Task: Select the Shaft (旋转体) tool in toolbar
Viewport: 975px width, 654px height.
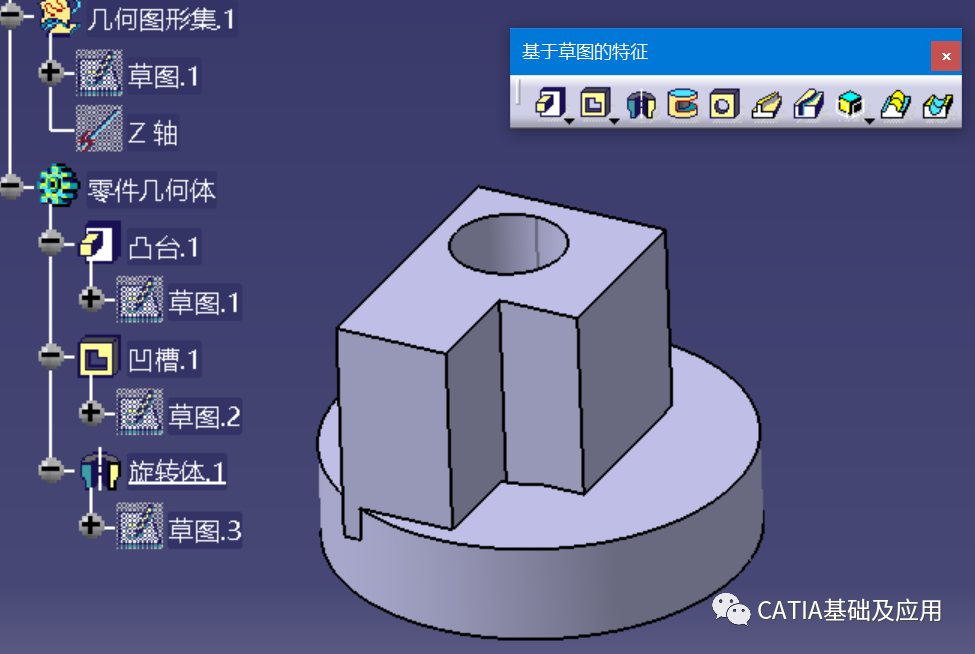Action: point(641,104)
